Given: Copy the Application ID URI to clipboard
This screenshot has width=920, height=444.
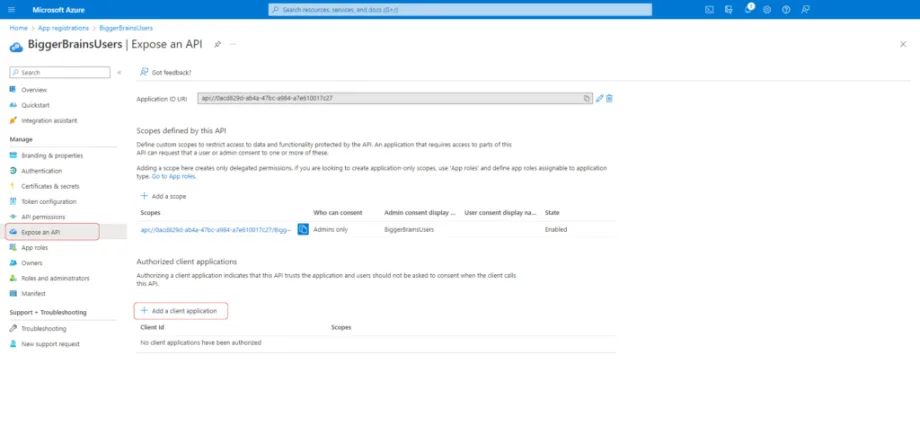Looking at the screenshot, I should point(587,99).
